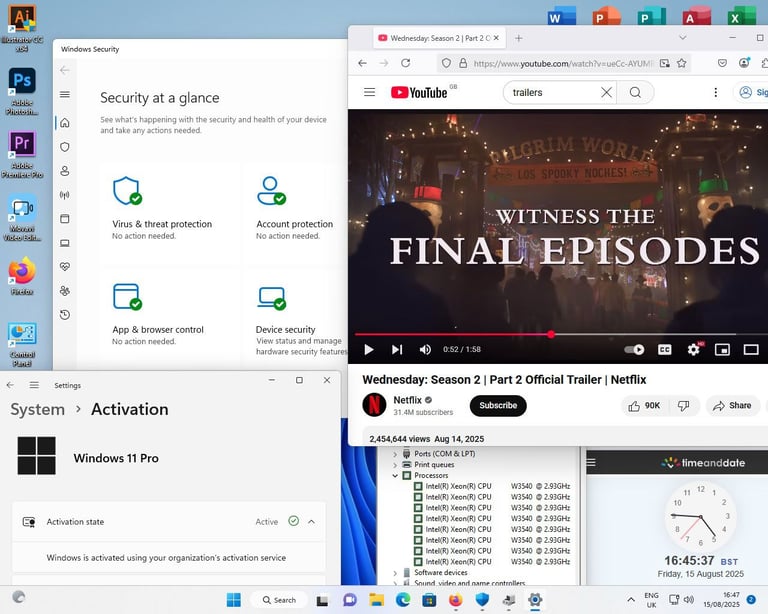The height and width of the screenshot is (614, 768).
Task: Click taskbar Search box
Action: [279, 600]
